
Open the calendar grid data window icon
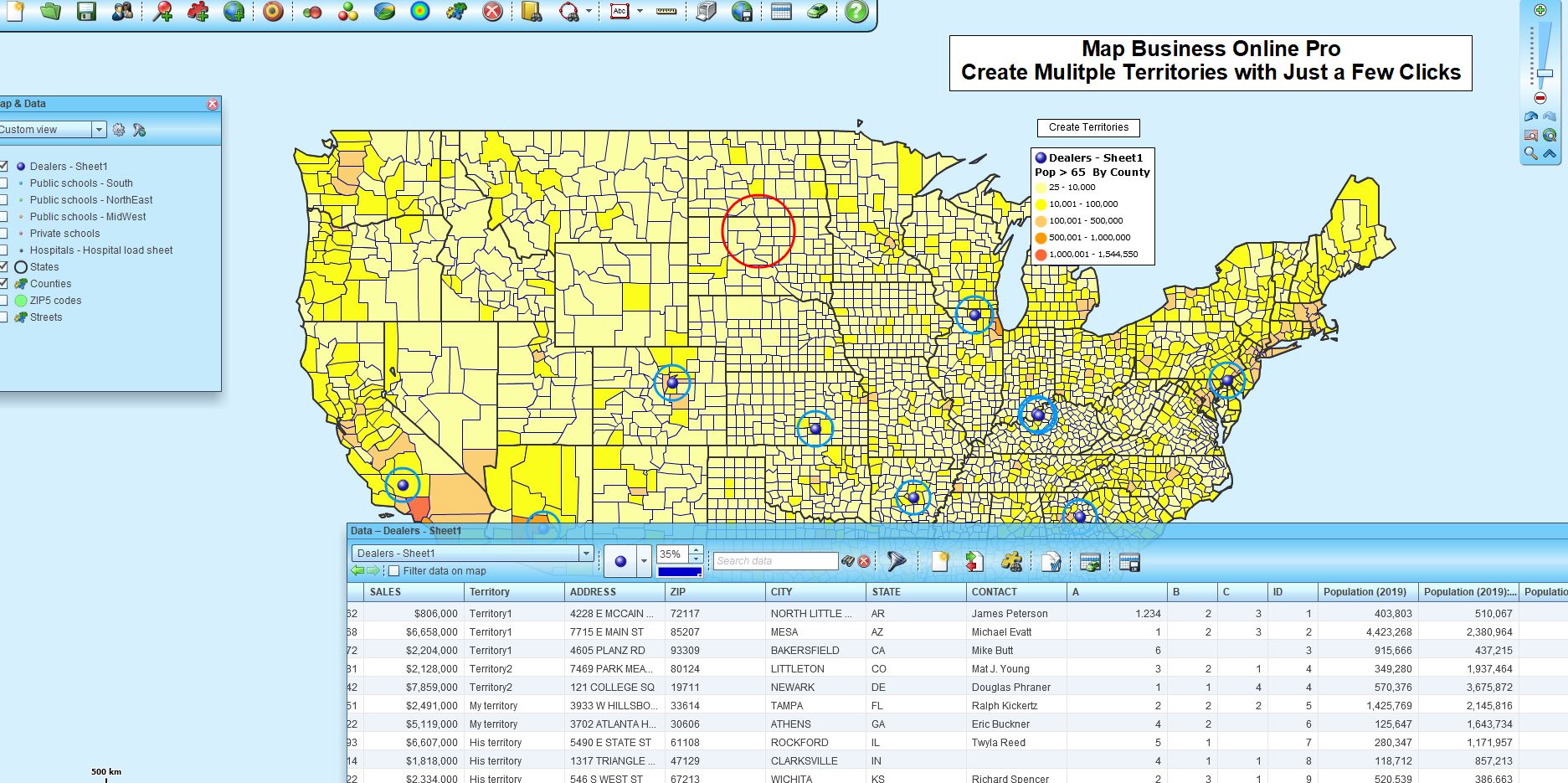(781, 12)
